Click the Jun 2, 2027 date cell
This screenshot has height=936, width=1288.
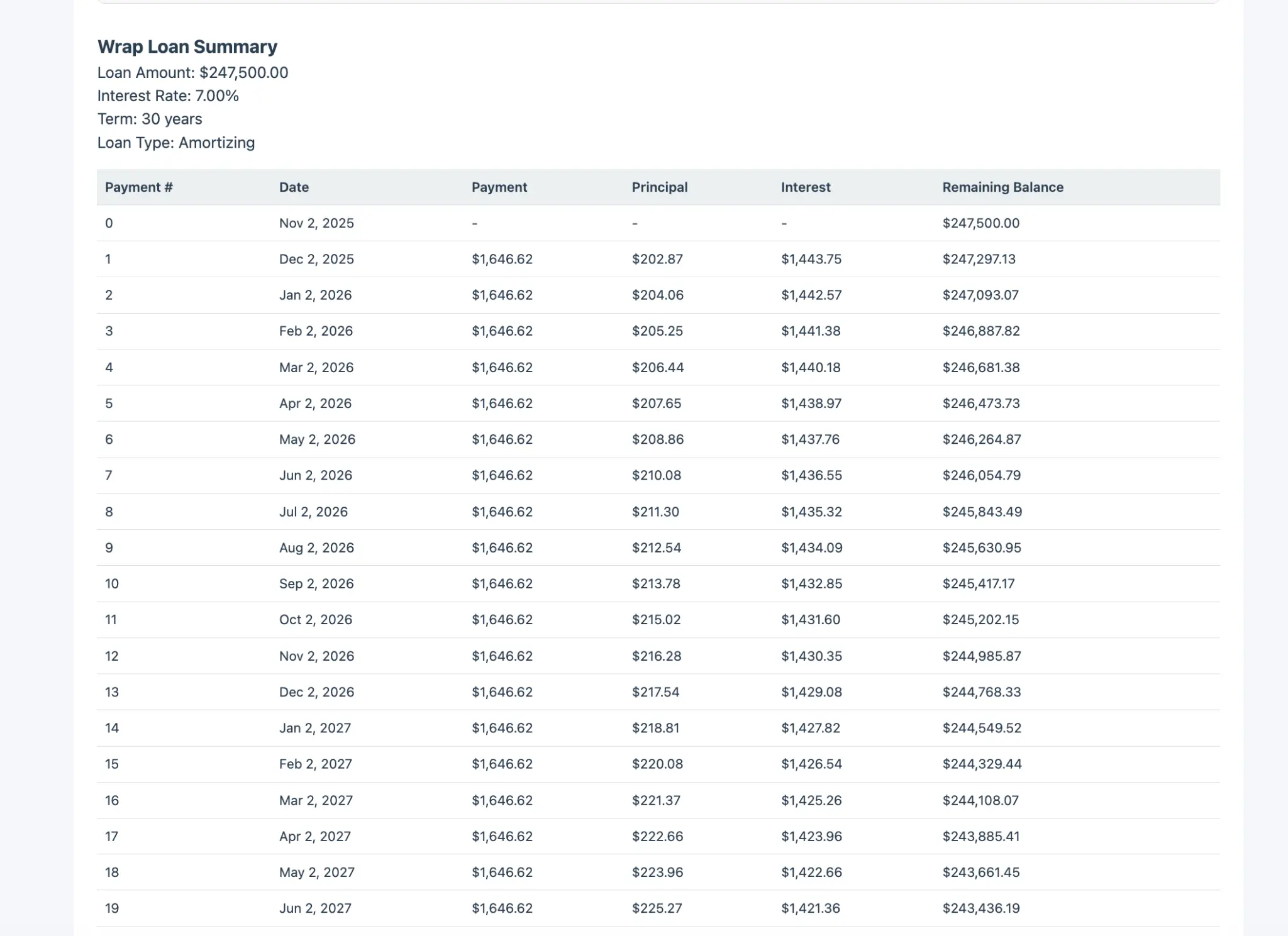click(x=314, y=908)
